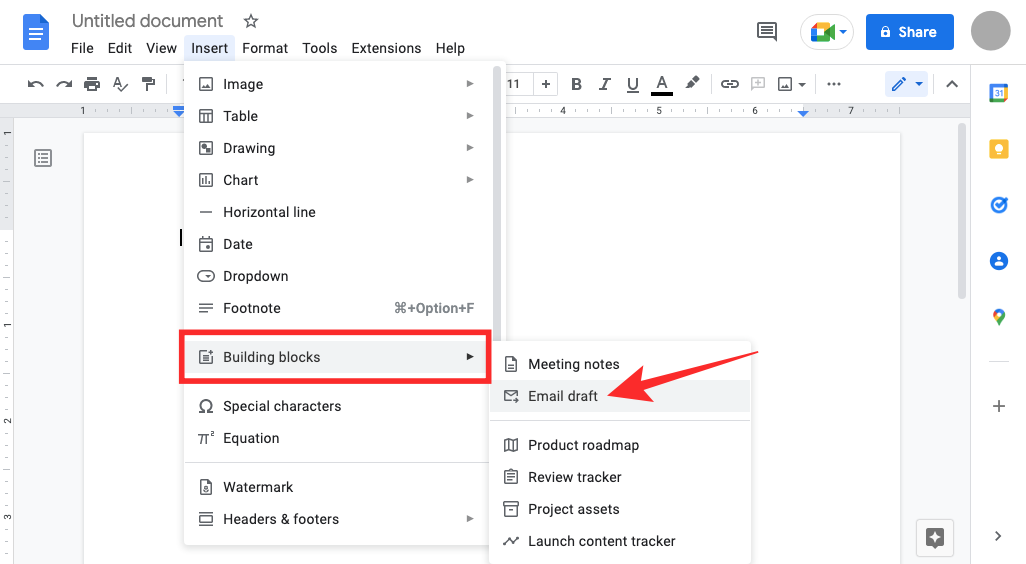Toggle underline formatting
This screenshot has height=564, width=1026.
pos(633,84)
